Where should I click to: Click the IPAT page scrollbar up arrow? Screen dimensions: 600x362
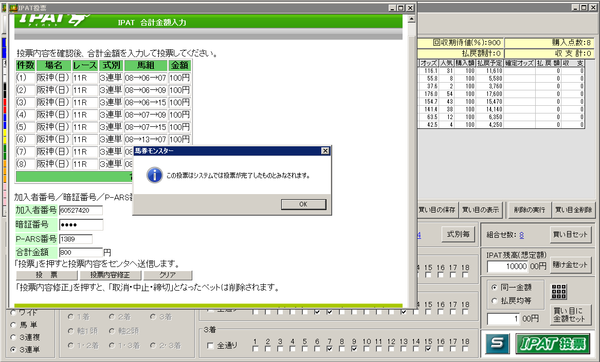411,19
